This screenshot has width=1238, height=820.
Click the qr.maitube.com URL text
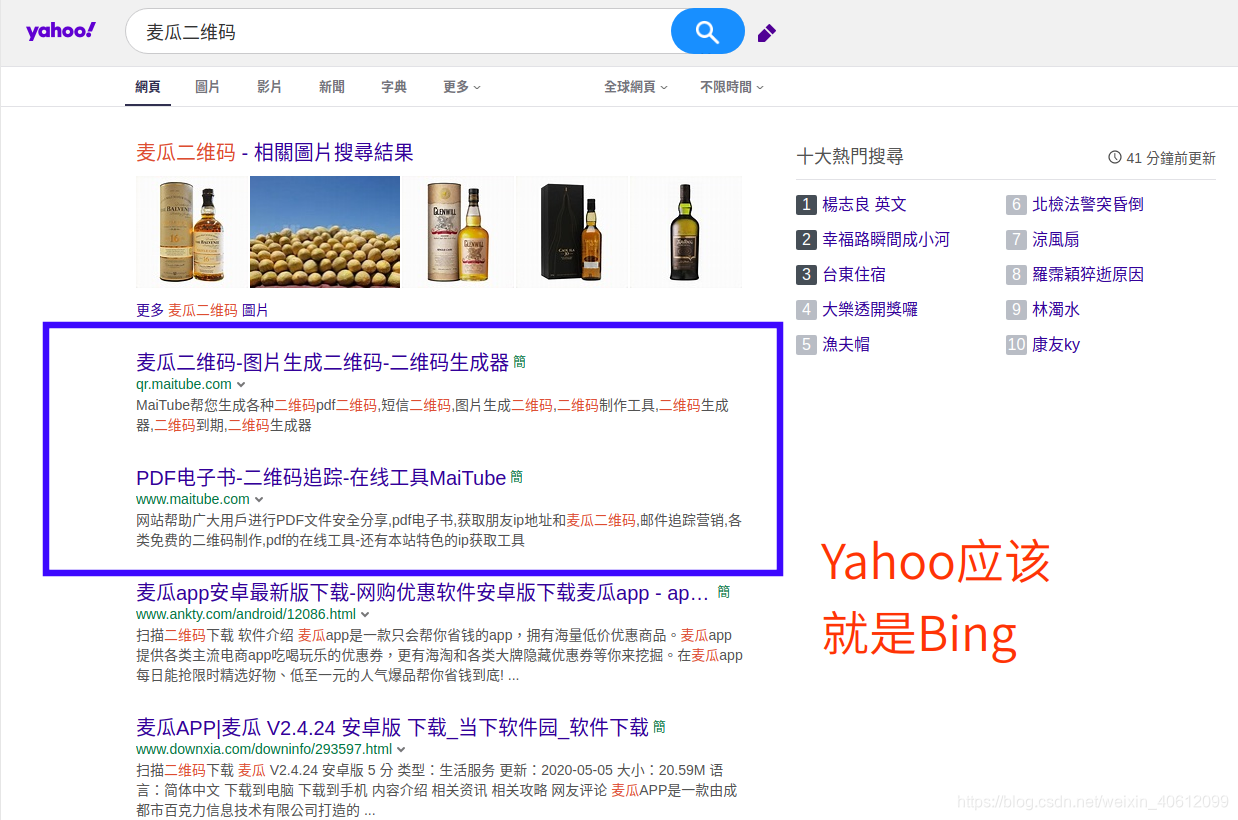184,384
